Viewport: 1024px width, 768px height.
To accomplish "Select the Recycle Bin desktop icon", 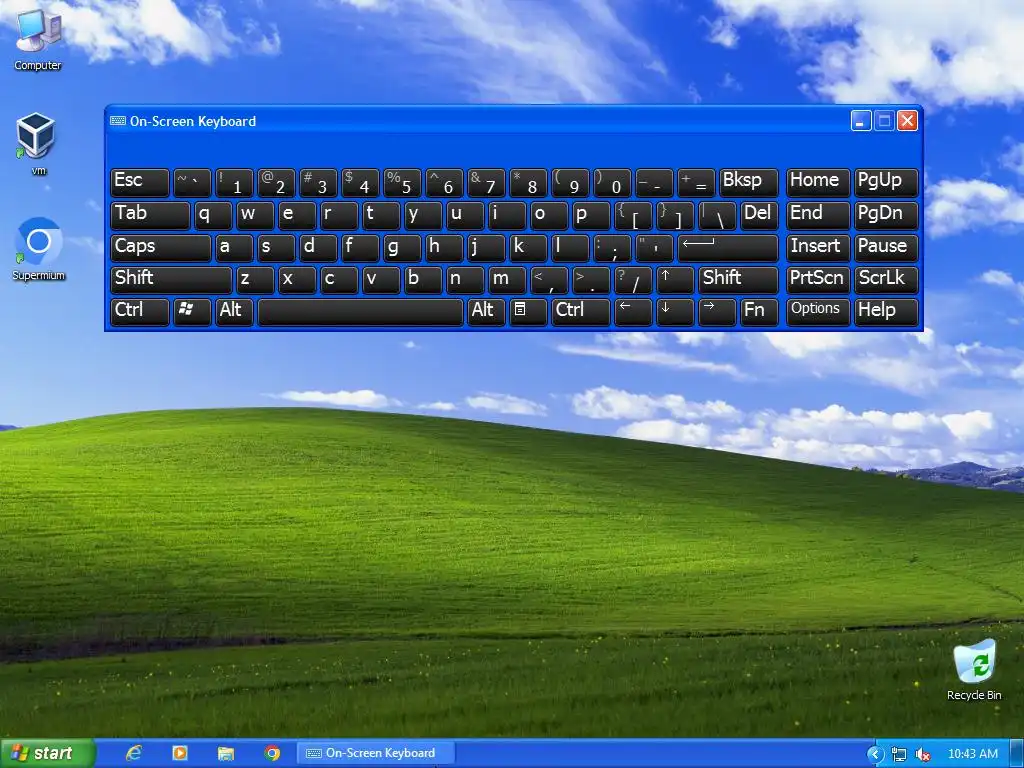I will (974, 670).
